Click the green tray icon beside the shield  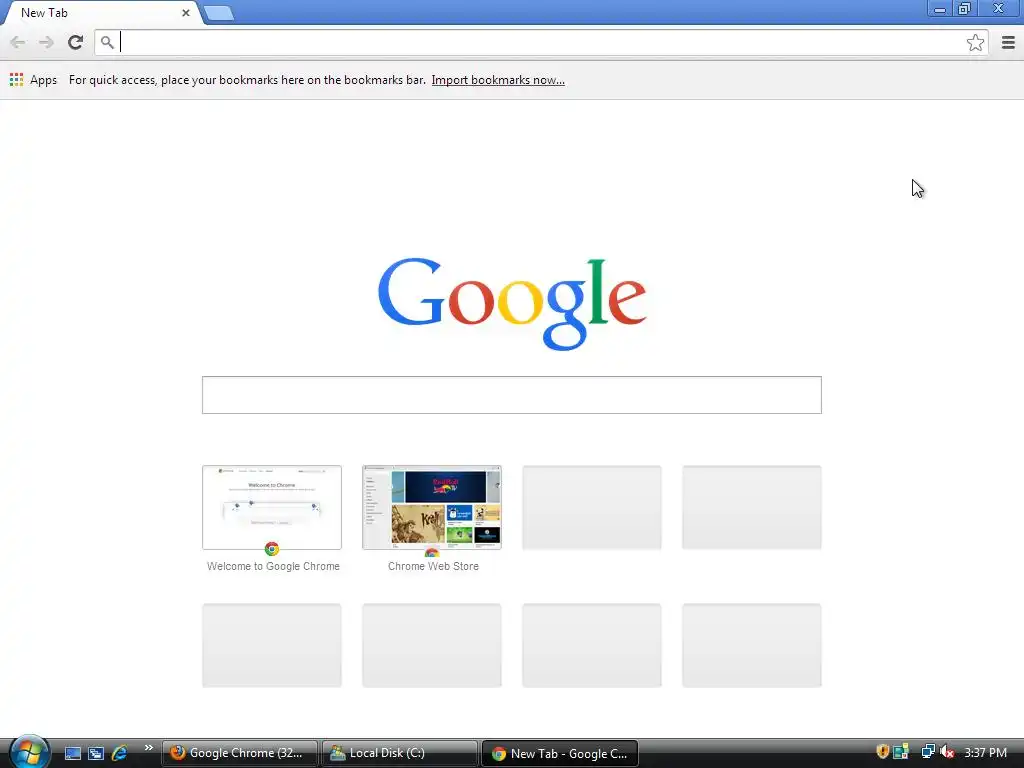click(901, 752)
